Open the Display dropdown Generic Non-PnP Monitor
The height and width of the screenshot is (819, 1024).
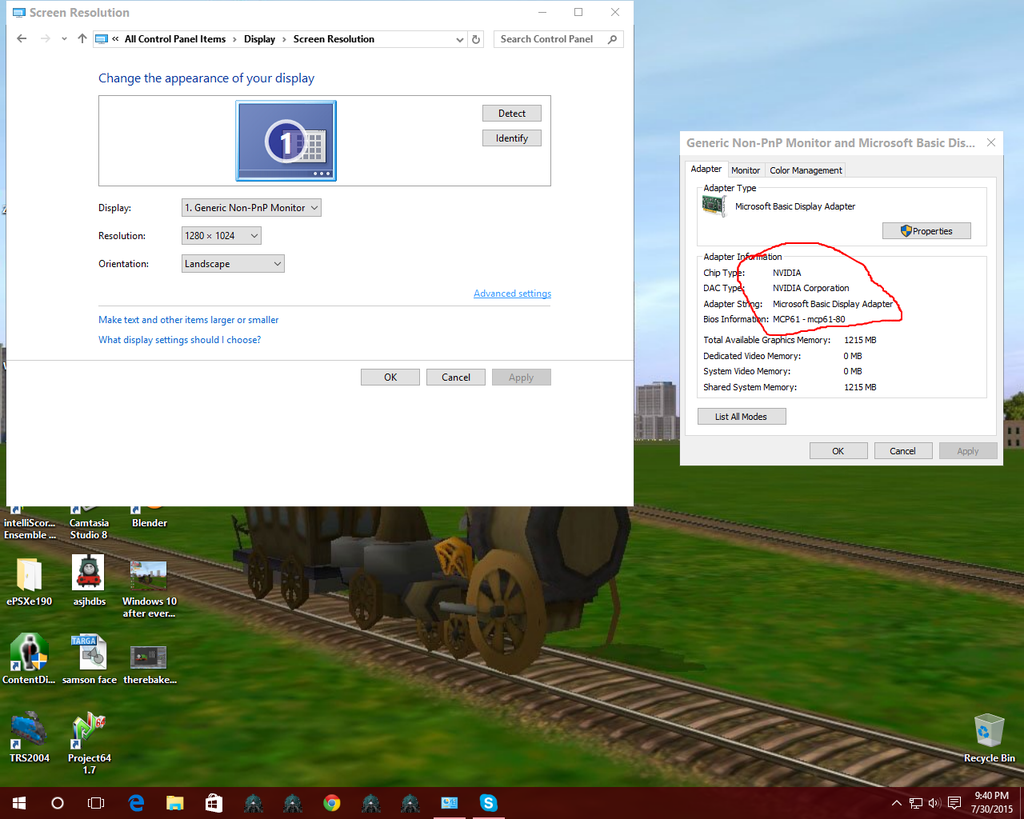251,208
